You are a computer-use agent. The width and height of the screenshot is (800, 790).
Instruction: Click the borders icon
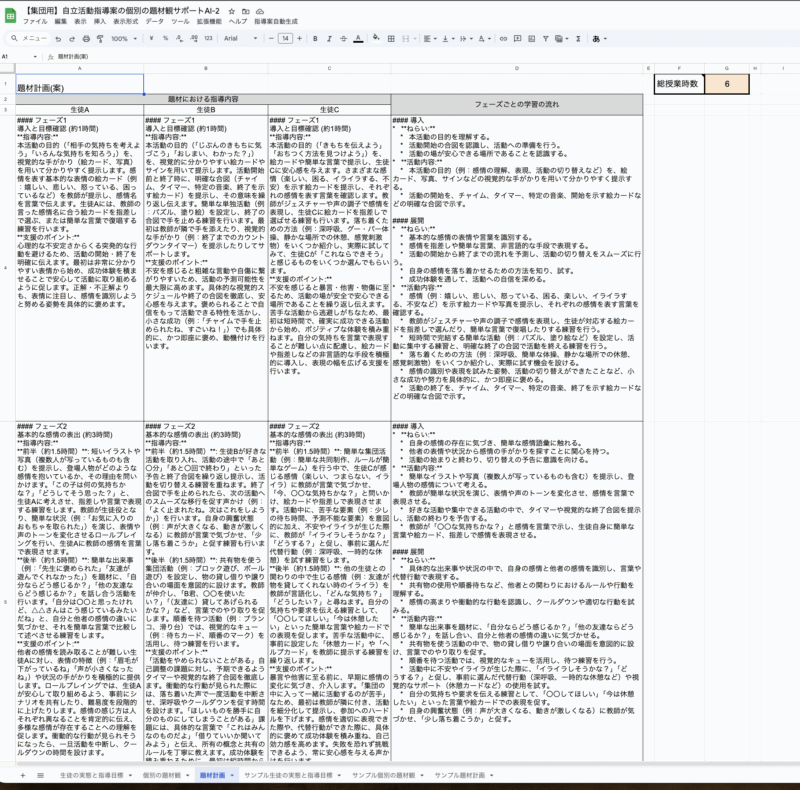pyautogui.click(x=393, y=38)
